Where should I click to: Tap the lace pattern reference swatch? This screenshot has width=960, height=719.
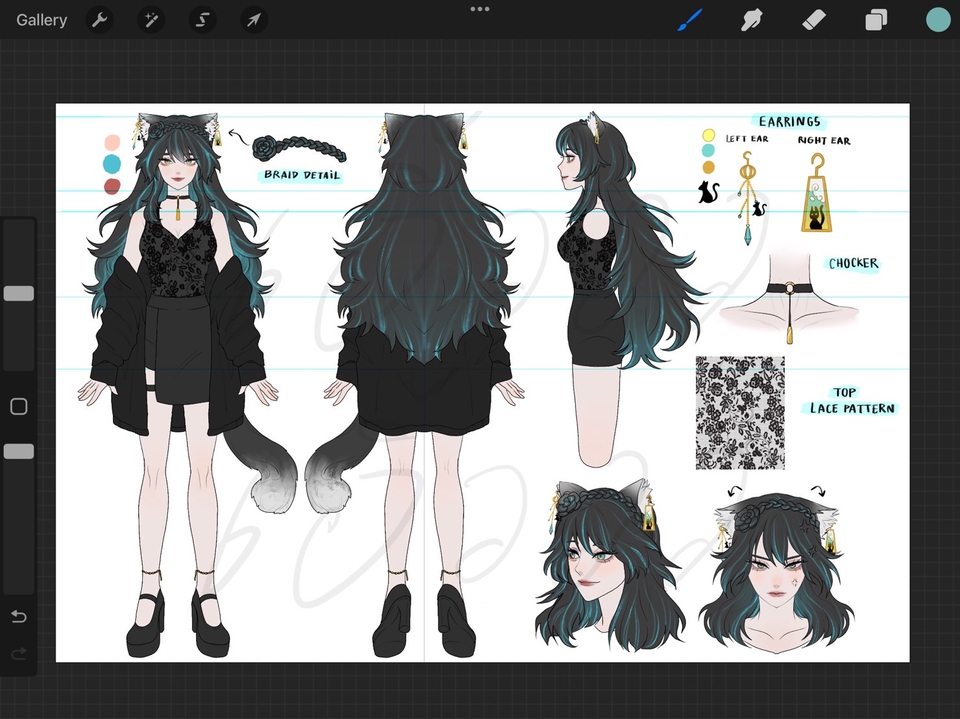click(740, 410)
